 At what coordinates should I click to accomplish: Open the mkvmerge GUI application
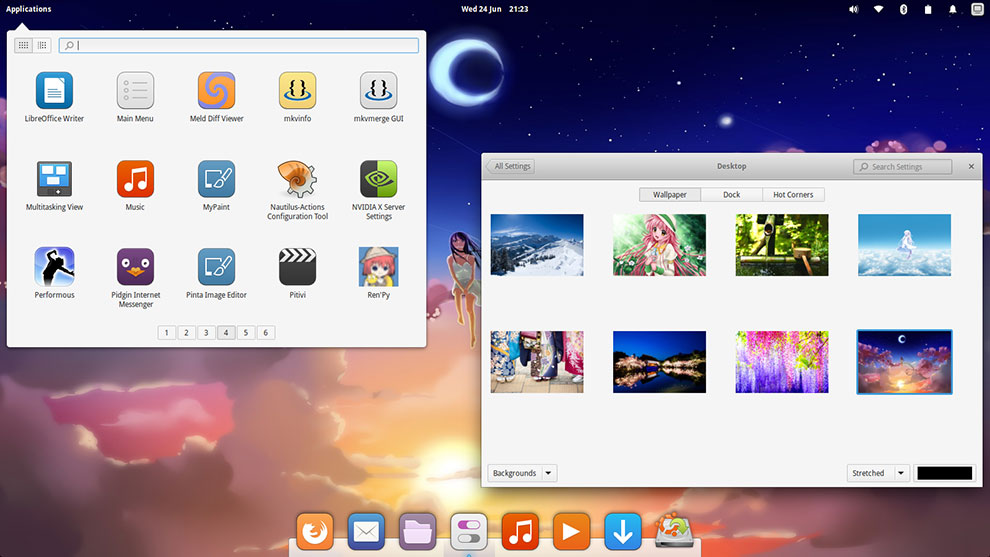[378, 91]
